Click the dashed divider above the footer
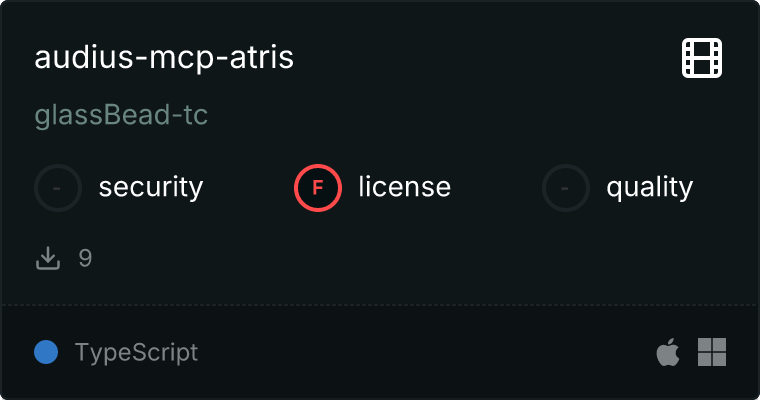 pyautogui.click(x=380, y=305)
